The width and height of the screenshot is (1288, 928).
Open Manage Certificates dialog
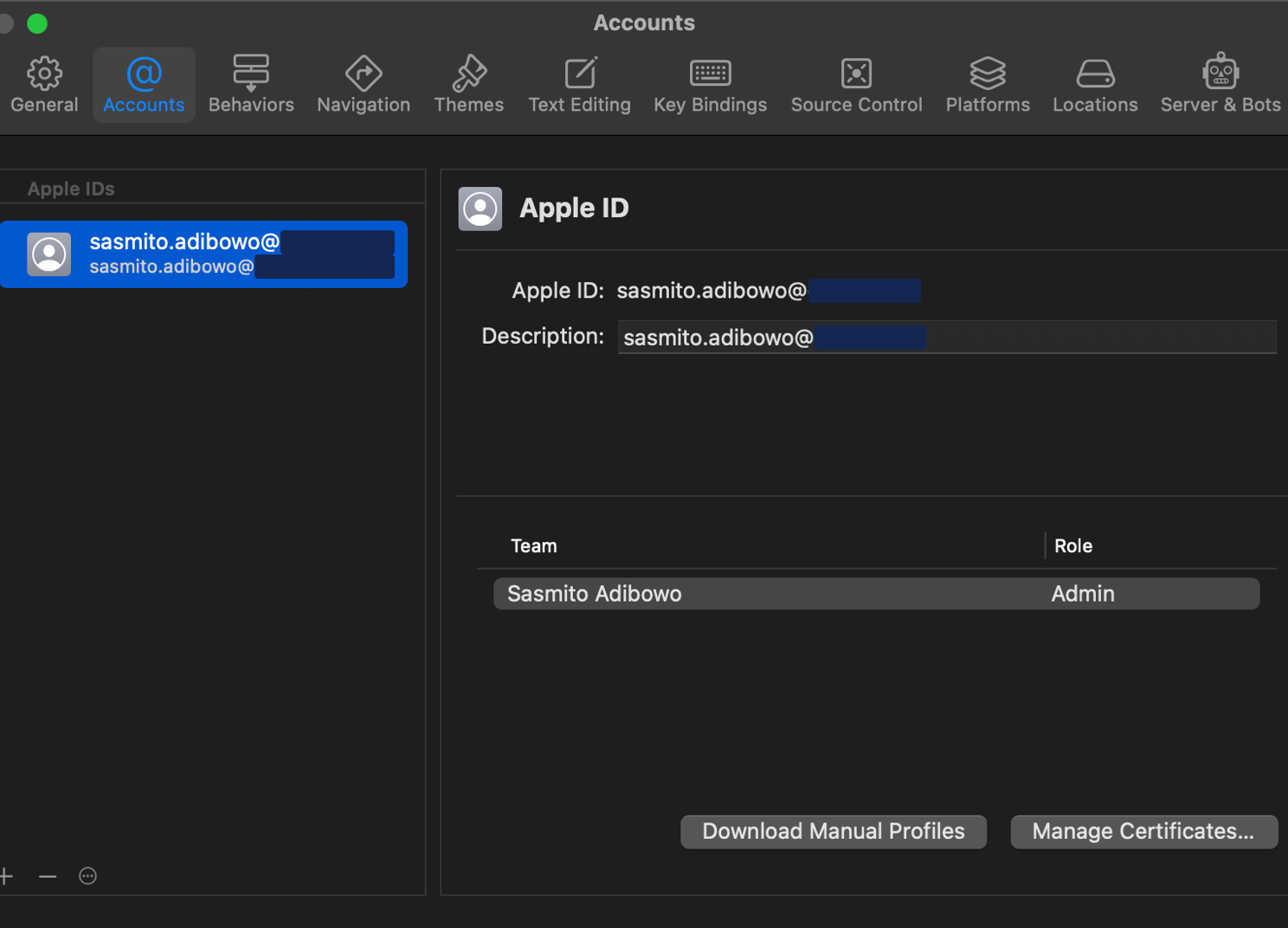[x=1143, y=831]
